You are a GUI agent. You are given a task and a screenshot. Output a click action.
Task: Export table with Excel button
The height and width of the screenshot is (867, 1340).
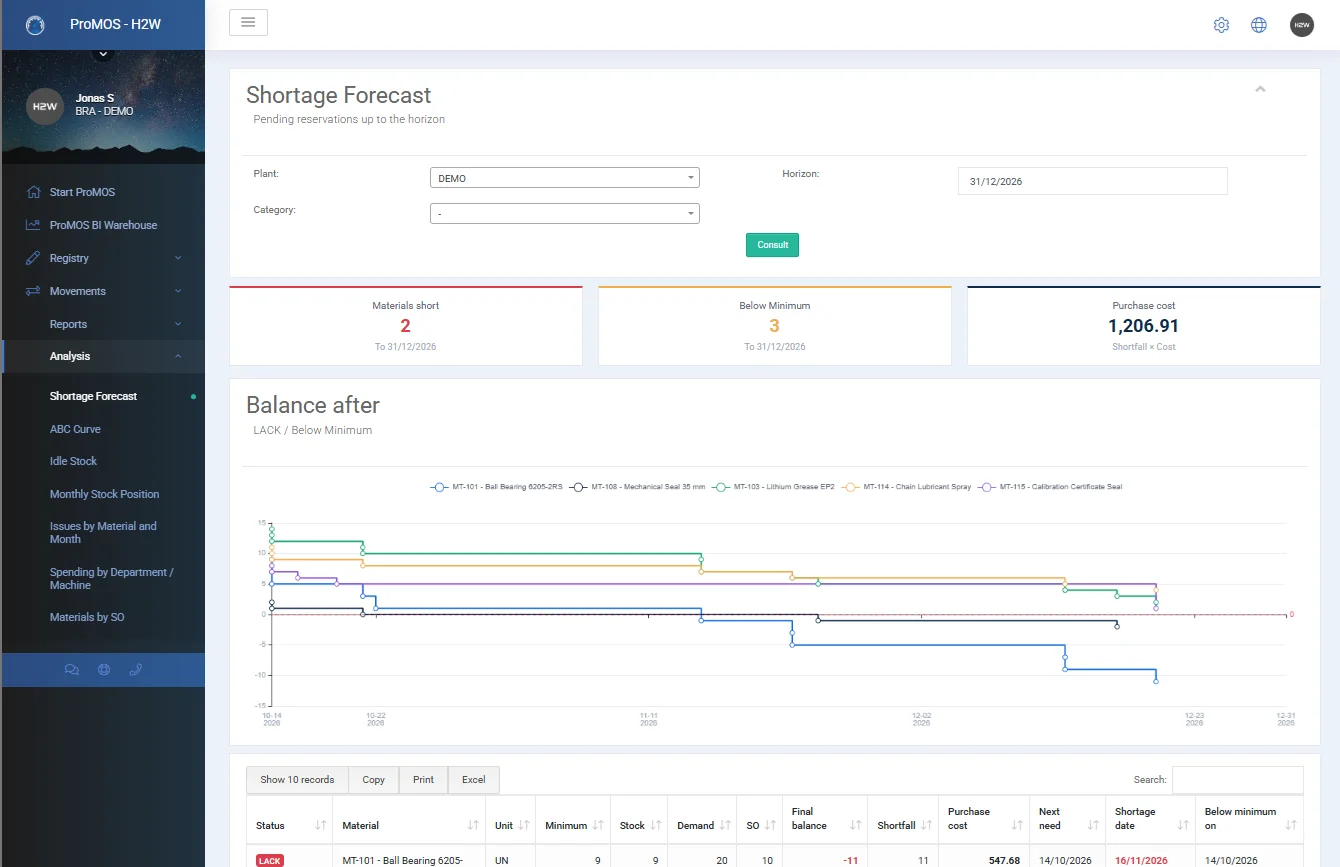pos(474,780)
